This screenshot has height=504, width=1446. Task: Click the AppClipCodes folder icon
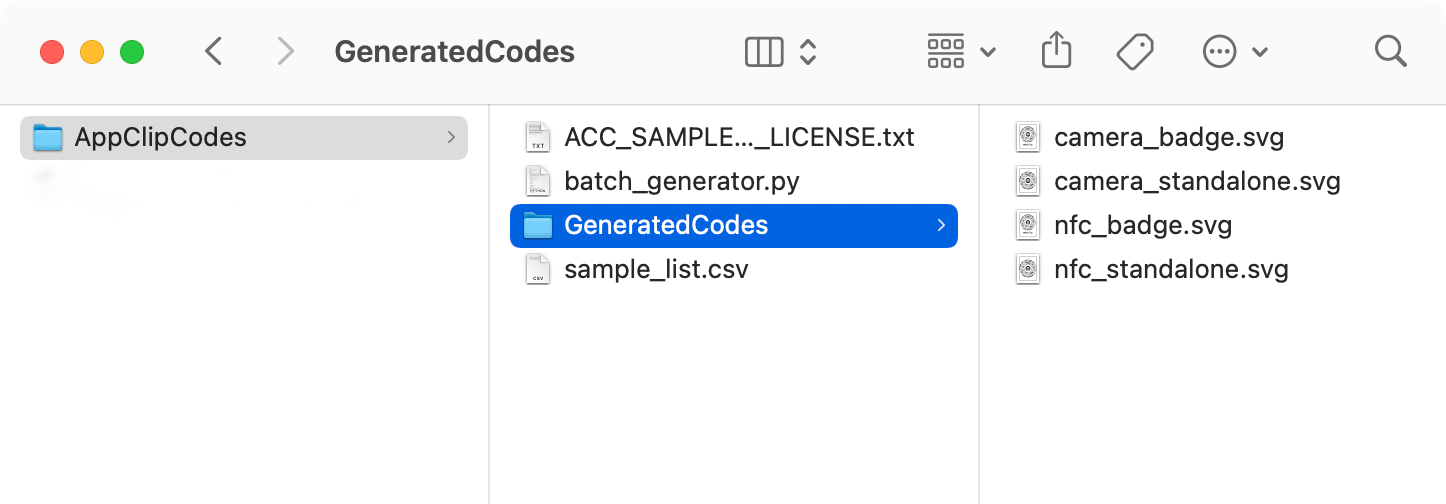pos(48,138)
